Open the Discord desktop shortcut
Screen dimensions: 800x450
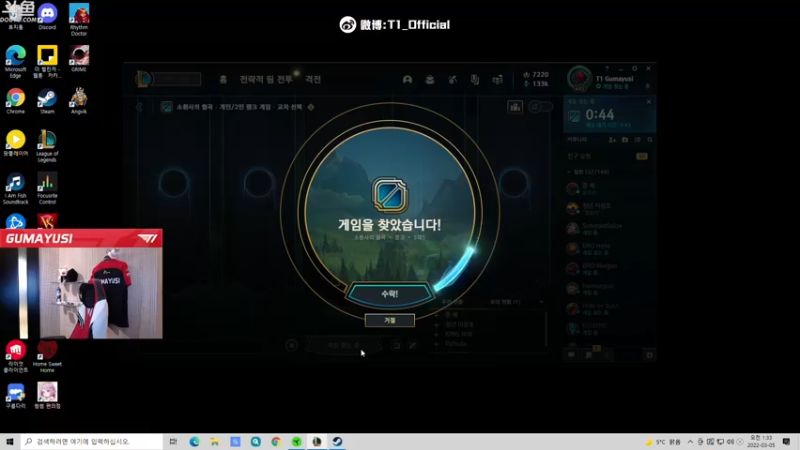[x=47, y=17]
